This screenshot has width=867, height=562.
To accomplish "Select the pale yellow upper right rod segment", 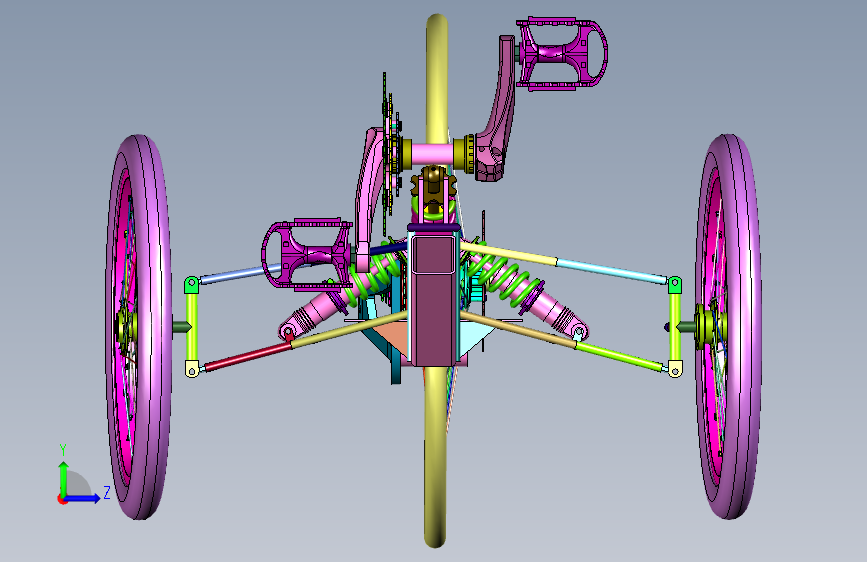I will click(x=509, y=252).
